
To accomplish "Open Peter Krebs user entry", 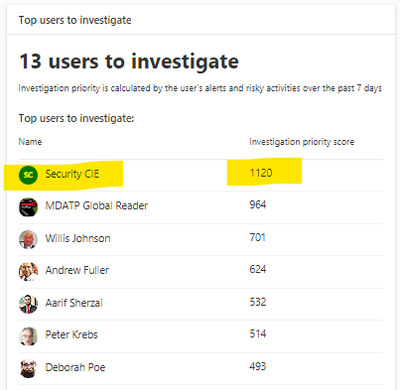I will [x=71, y=335].
